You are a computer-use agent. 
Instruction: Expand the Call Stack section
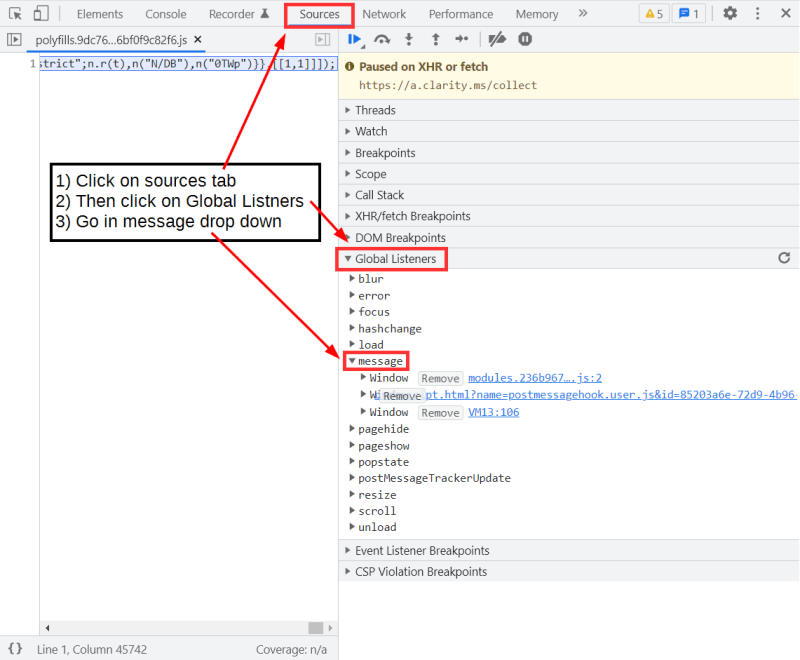(x=569, y=195)
